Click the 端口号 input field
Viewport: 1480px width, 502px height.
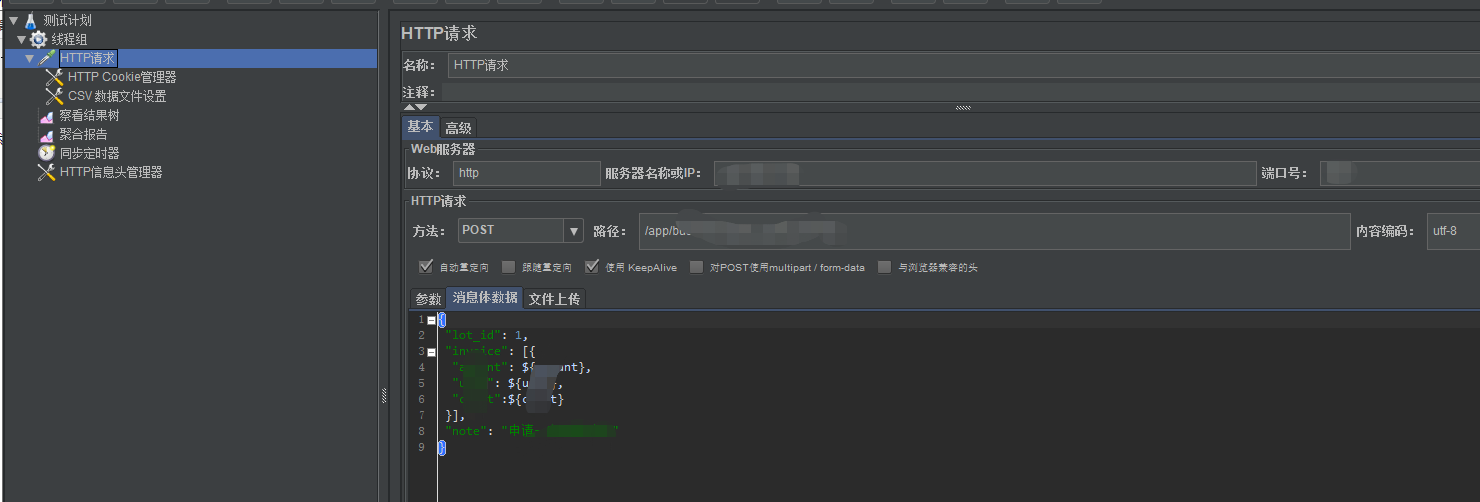click(1399, 173)
